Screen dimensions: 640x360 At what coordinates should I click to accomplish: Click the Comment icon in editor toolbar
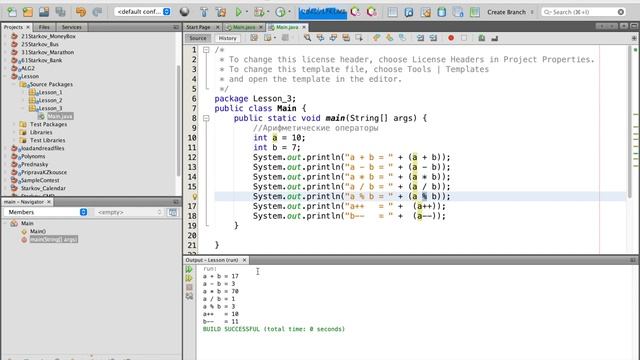pyautogui.click(x=482, y=38)
